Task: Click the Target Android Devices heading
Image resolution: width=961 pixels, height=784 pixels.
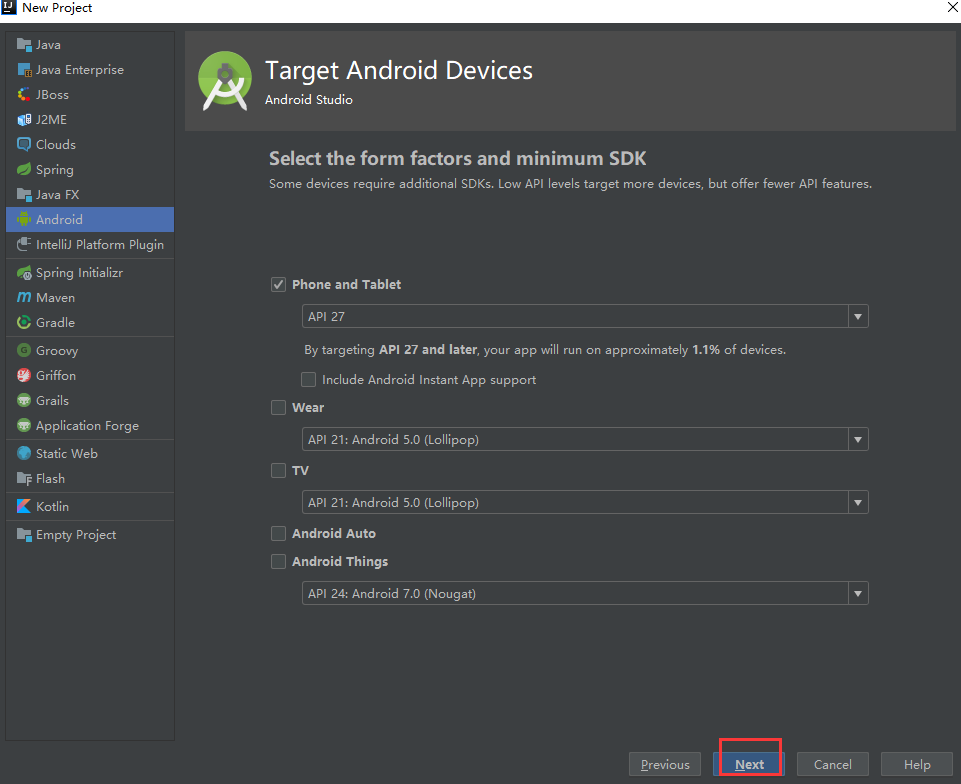Action: 399,70
